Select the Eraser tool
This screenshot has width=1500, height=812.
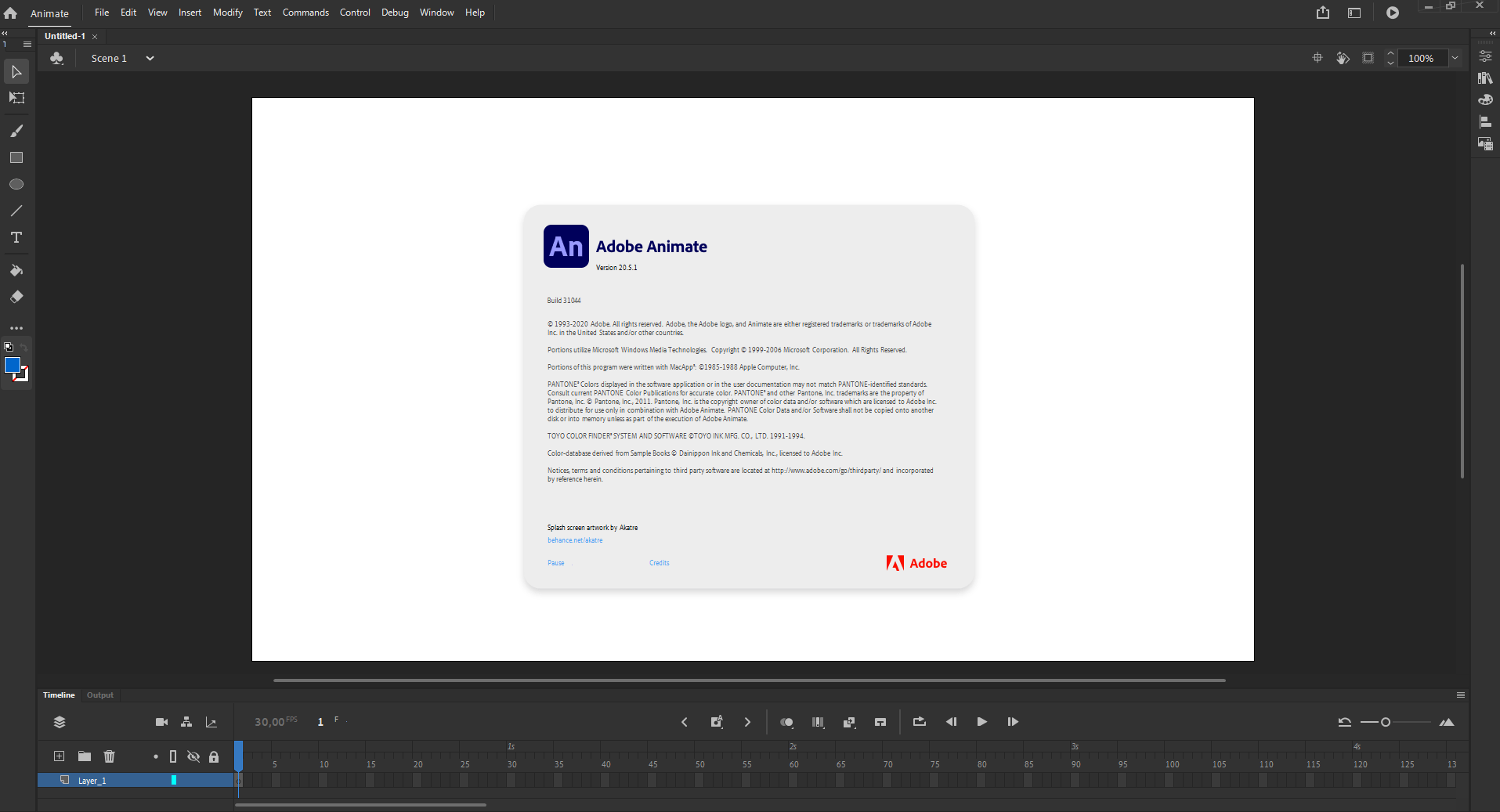point(16,297)
